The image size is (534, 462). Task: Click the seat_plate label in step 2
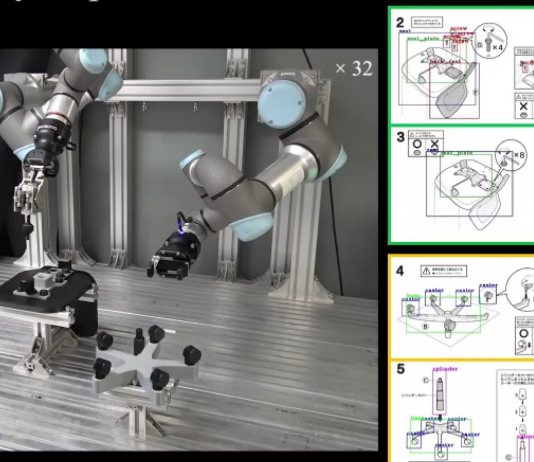[423, 39]
